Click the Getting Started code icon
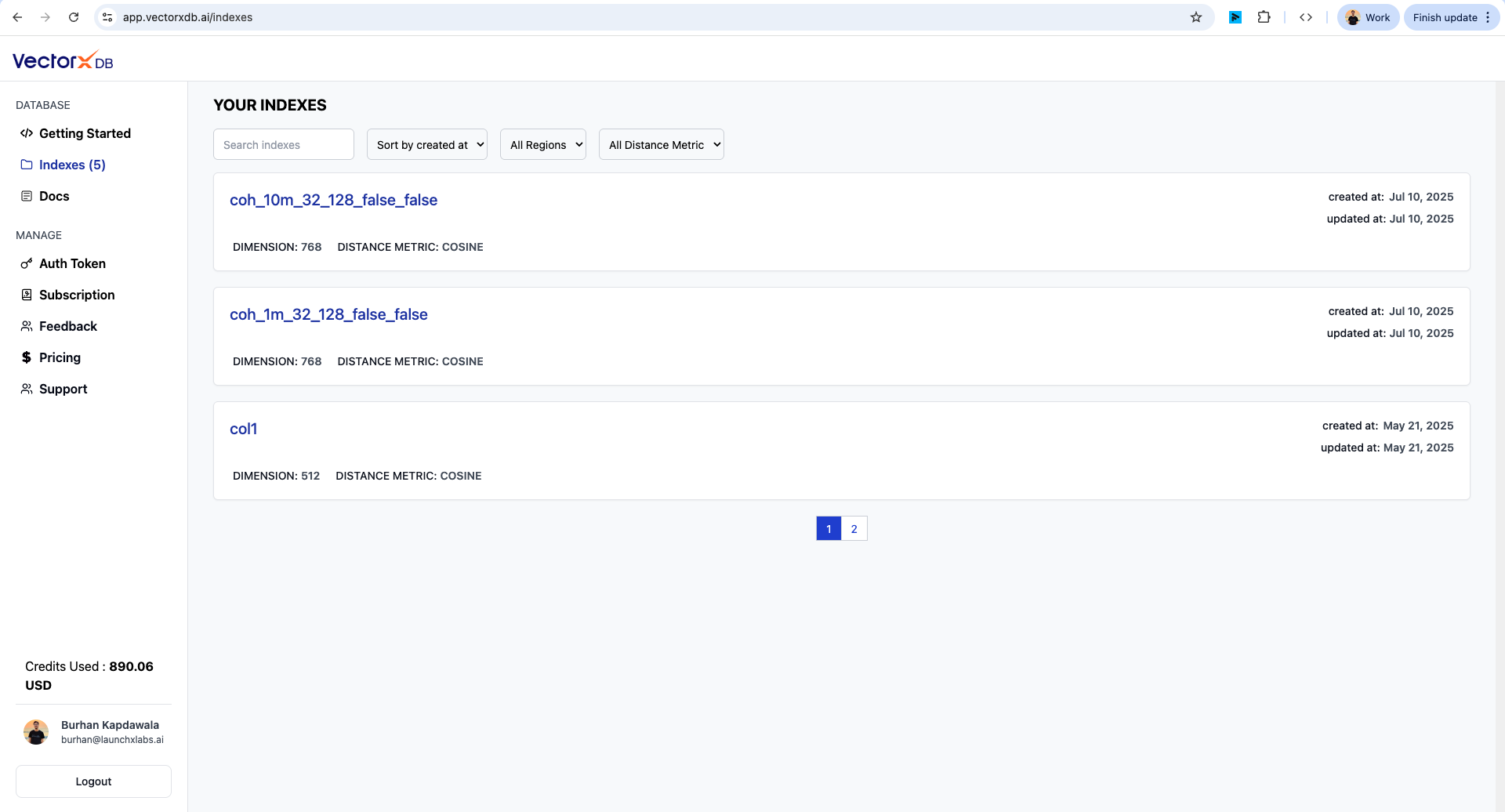The height and width of the screenshot is (812, 1505). tap(27, 133)
